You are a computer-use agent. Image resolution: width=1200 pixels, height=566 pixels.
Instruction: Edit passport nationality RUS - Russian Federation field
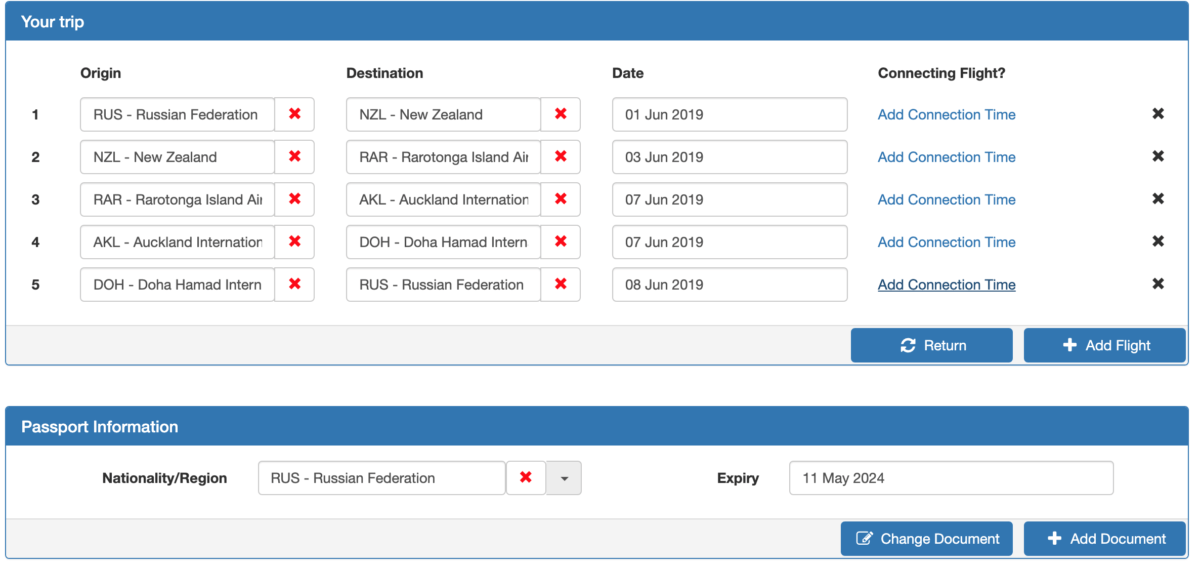coord(382,478)
